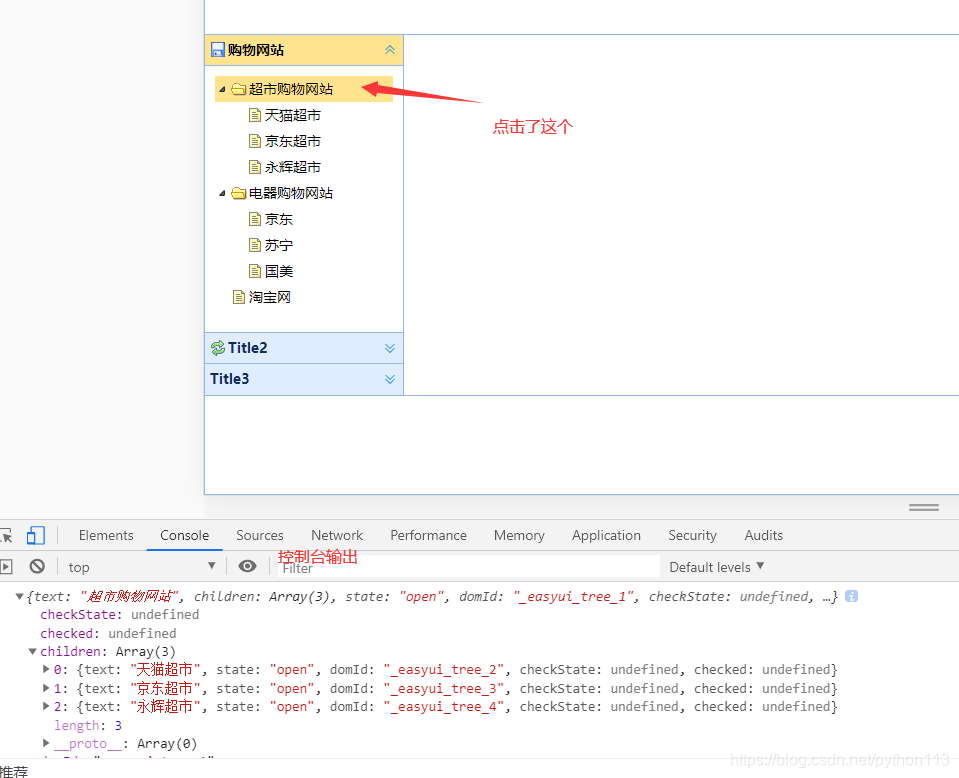Clear the console with the block icon
The height and width of the screenshot is (778, 959).
pyautogui.click(x=37, y=566)
